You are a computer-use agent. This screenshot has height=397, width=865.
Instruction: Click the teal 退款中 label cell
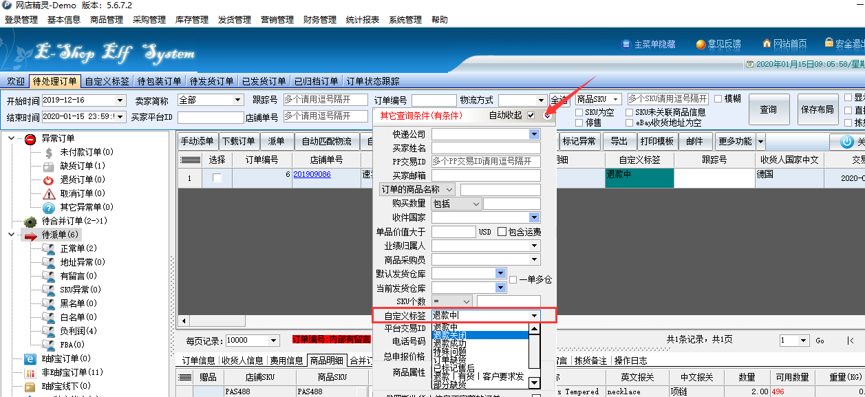tap(639, 178)
